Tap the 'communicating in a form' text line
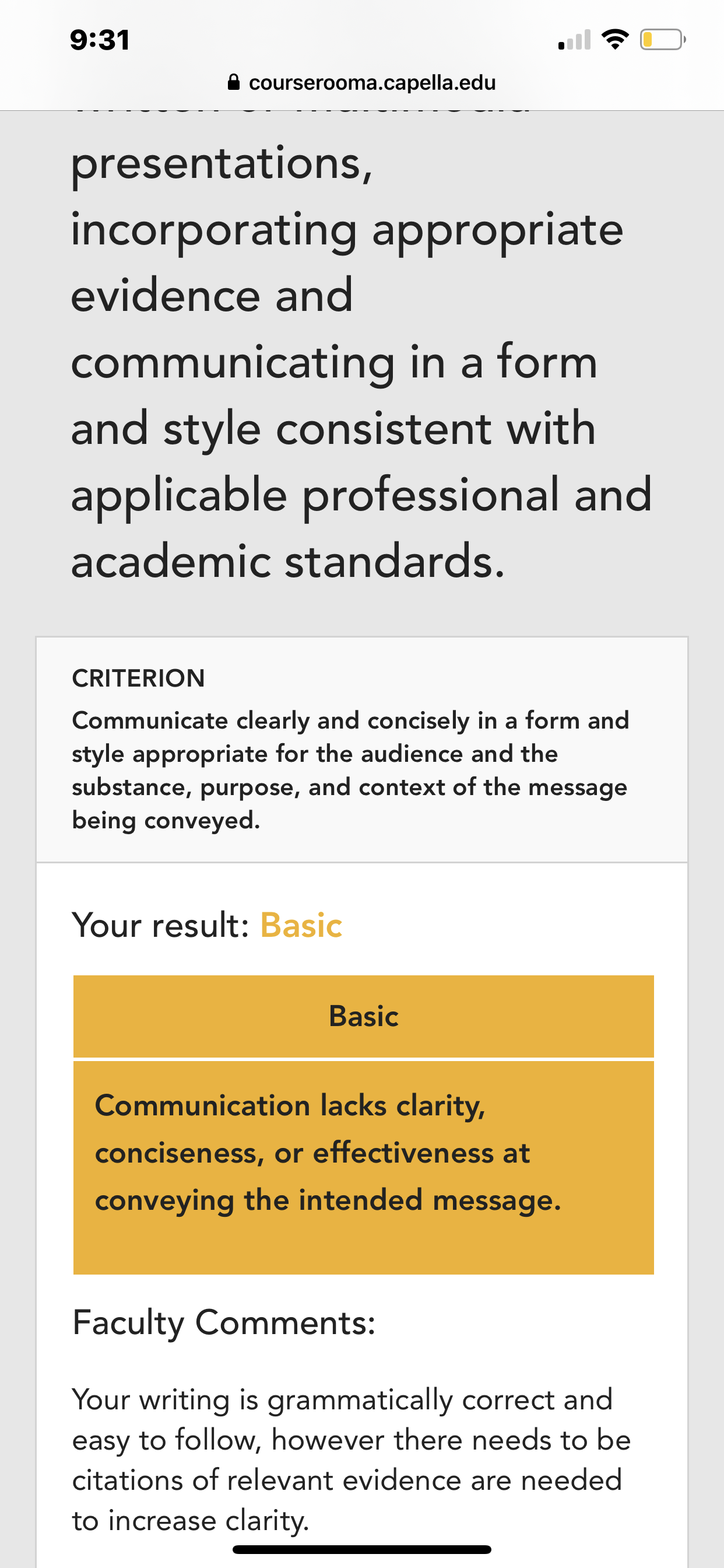 [334, 362]
